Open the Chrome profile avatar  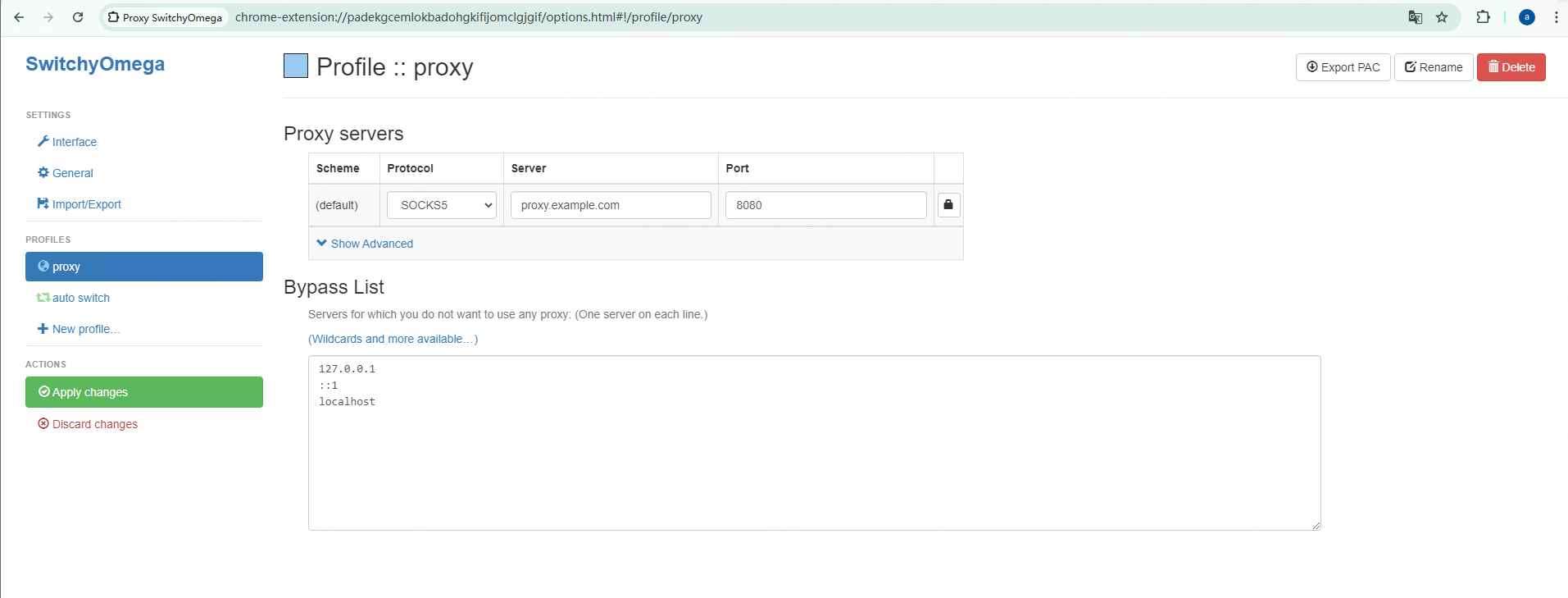pos(1526,17)
